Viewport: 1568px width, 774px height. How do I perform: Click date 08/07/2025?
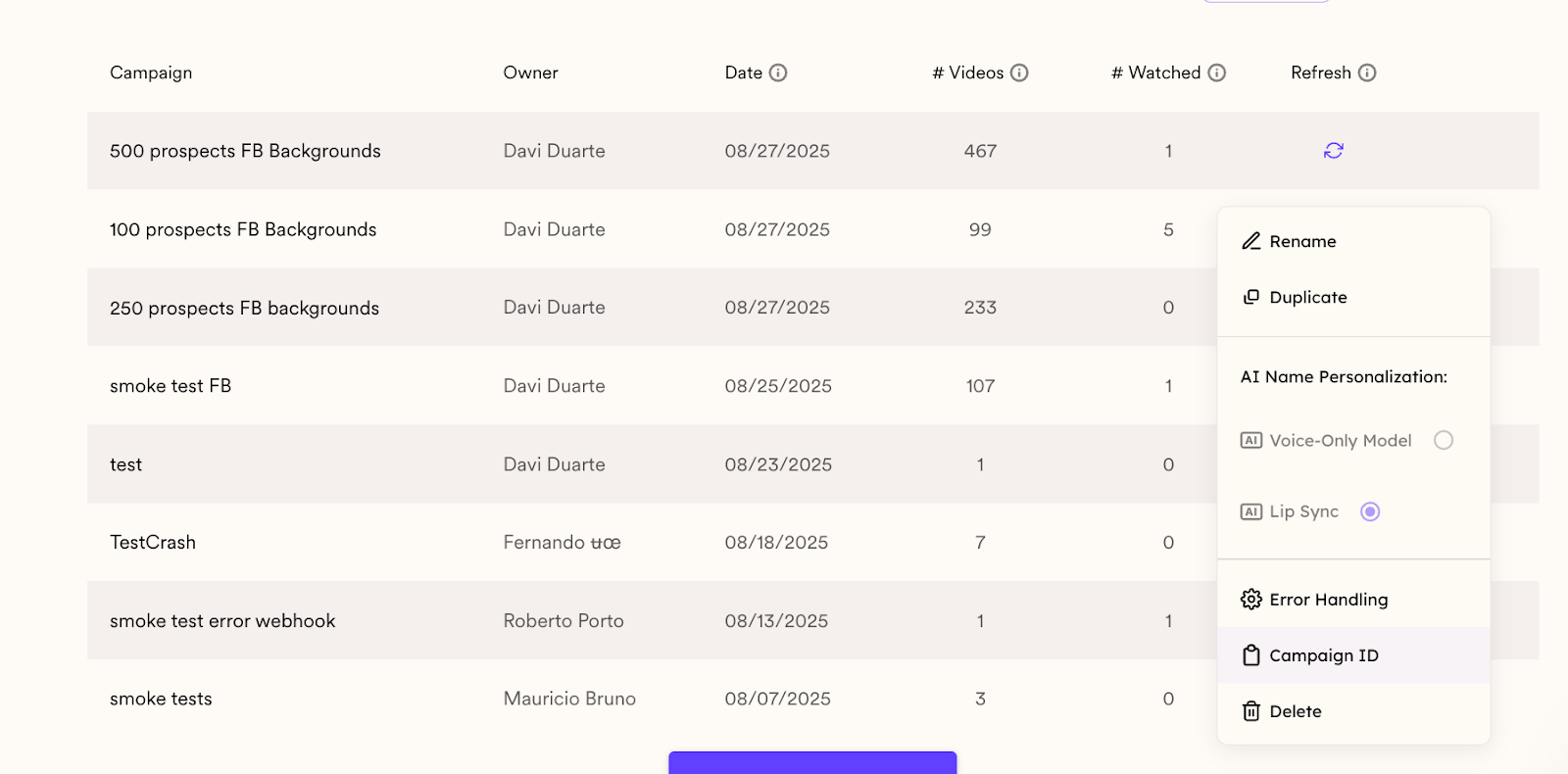(x=777, y=699)
